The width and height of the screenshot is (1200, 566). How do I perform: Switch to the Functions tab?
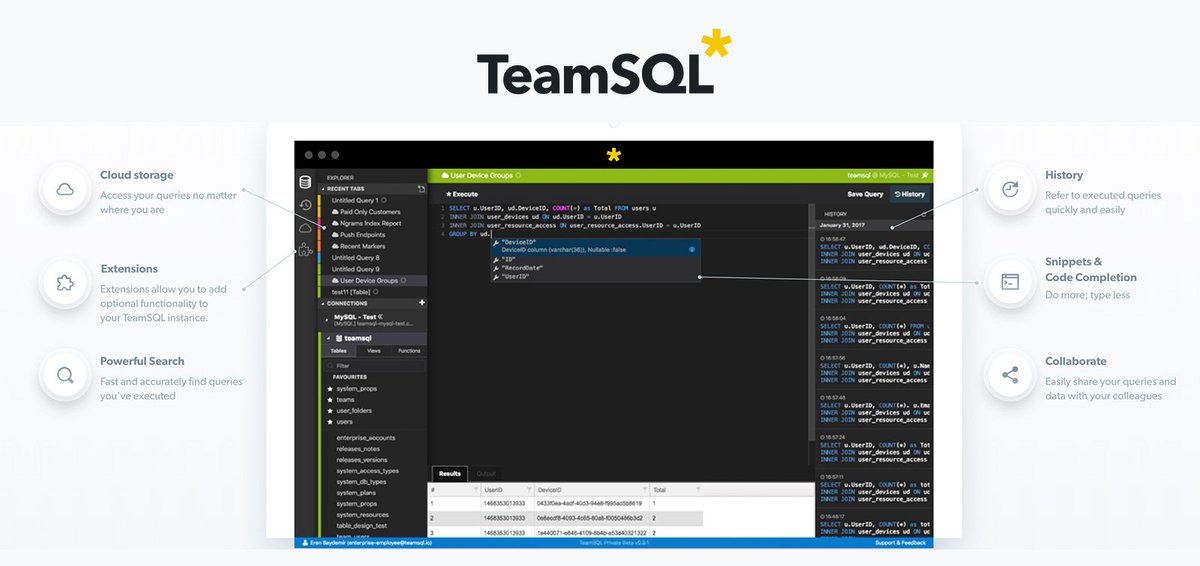tap(409, 351)
